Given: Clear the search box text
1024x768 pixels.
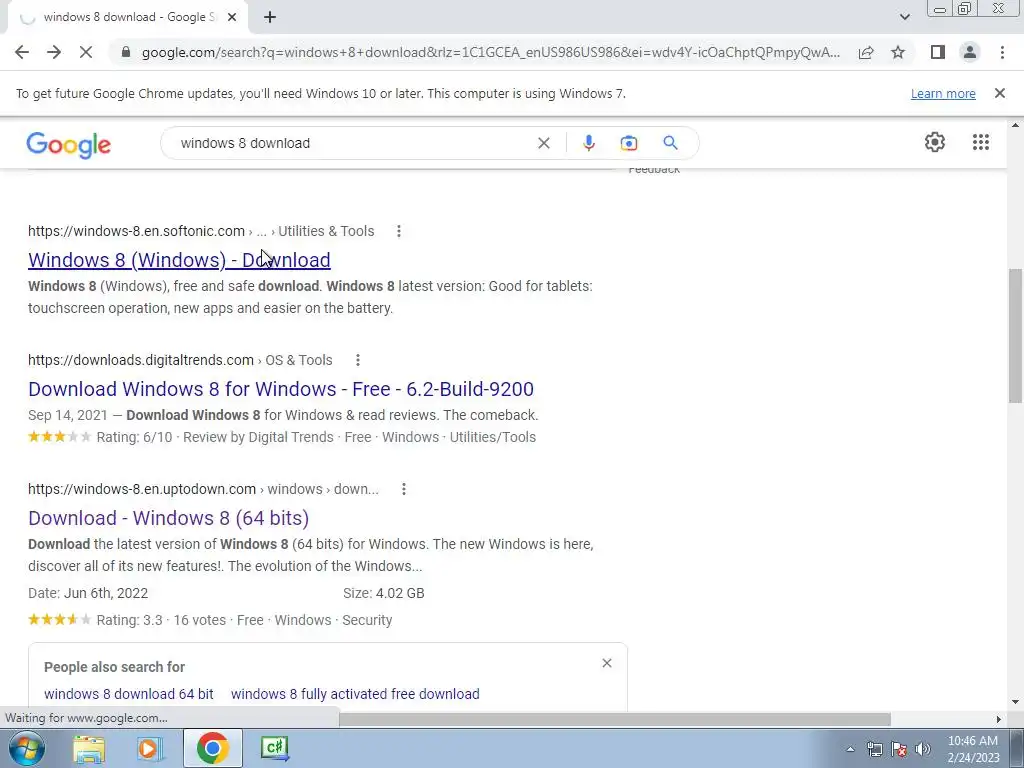Looking at the screenshot, I should click(543, 143).
